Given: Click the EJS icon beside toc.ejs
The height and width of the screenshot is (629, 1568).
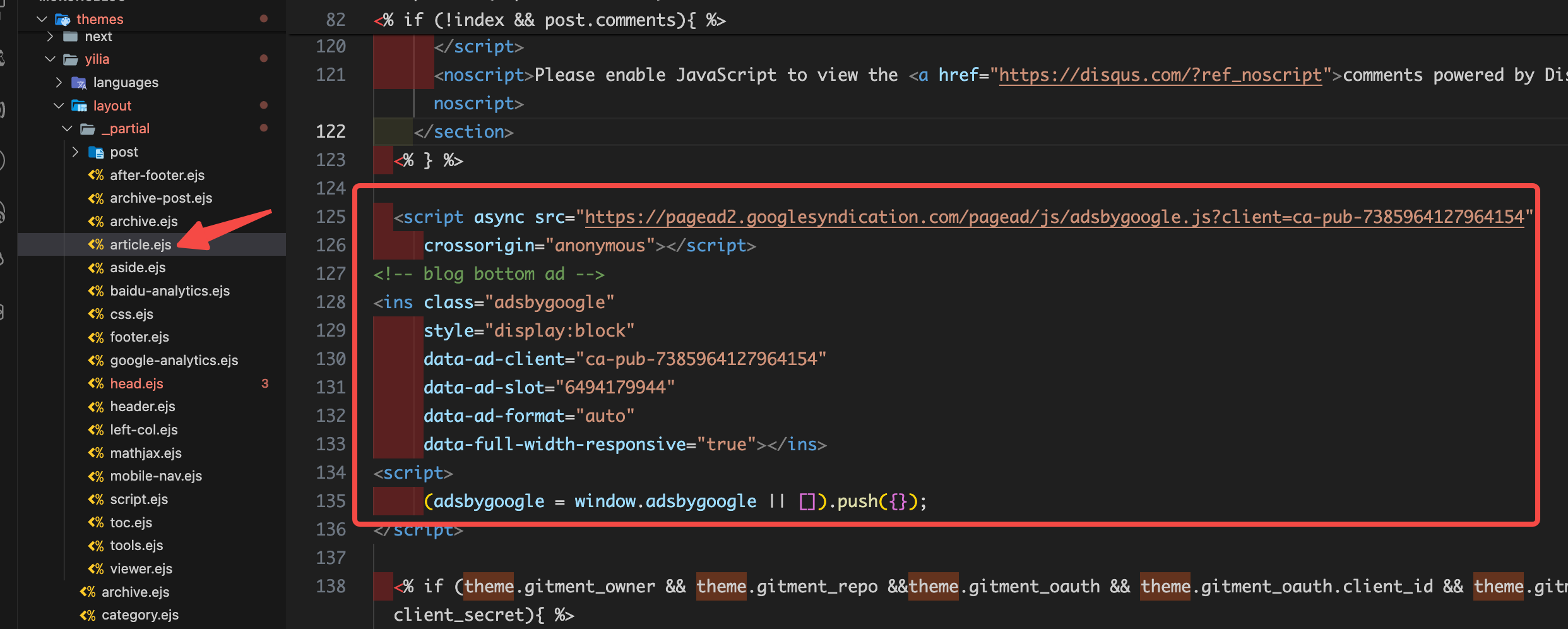Looking at the screenshot, I should [96, 522].
